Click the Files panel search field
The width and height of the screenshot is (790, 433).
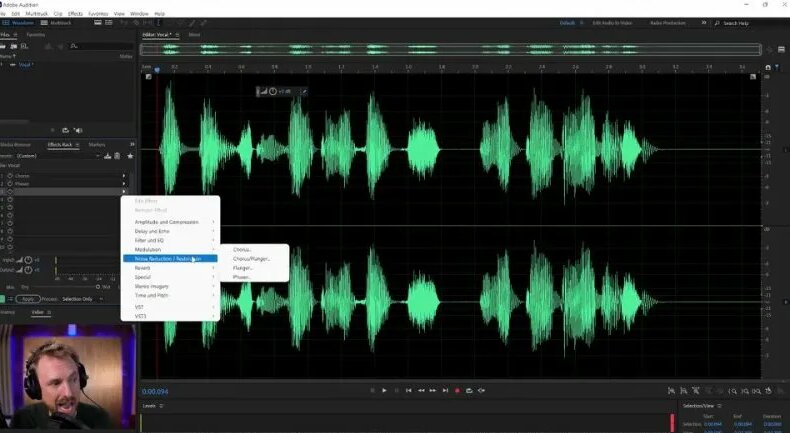[x=101, y=46]
